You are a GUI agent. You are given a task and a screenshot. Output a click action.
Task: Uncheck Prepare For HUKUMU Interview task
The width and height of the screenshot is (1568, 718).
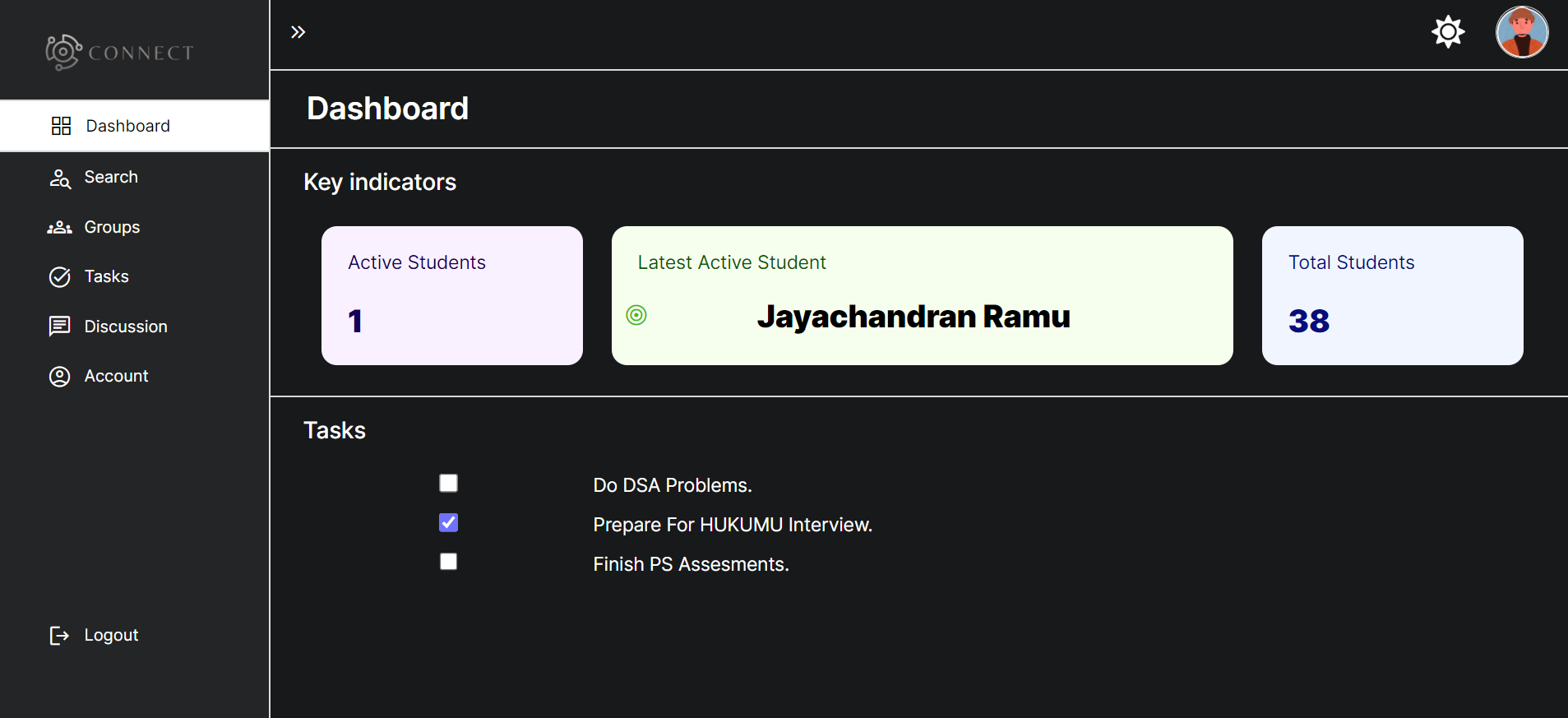[x=448, y=522]
